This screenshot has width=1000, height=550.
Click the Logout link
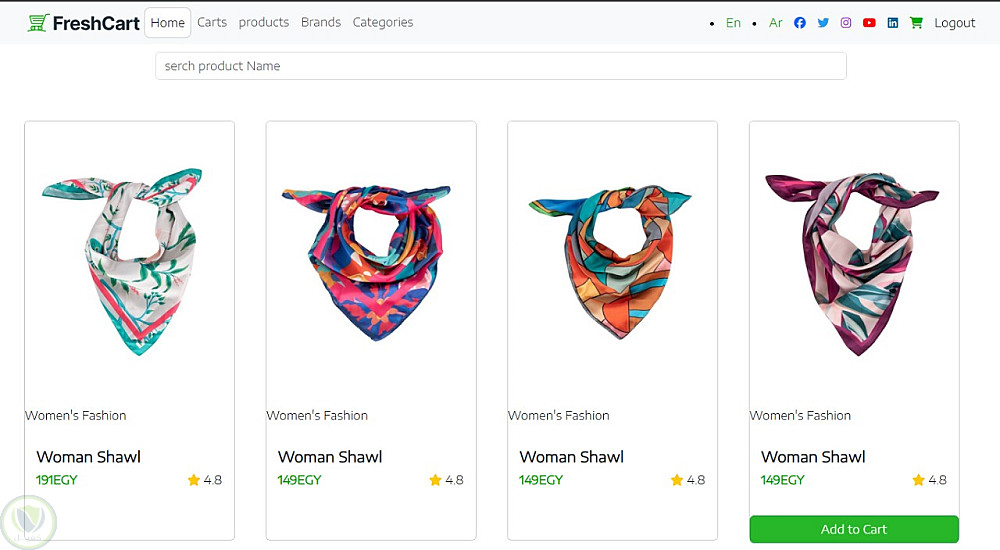955,23
